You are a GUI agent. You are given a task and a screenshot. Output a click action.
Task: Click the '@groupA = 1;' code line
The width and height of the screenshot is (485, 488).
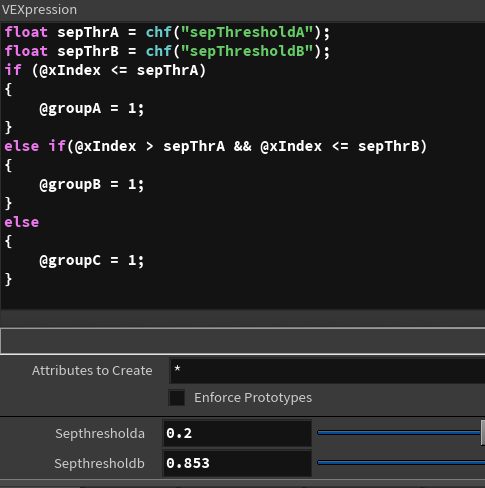click(92, 109)
